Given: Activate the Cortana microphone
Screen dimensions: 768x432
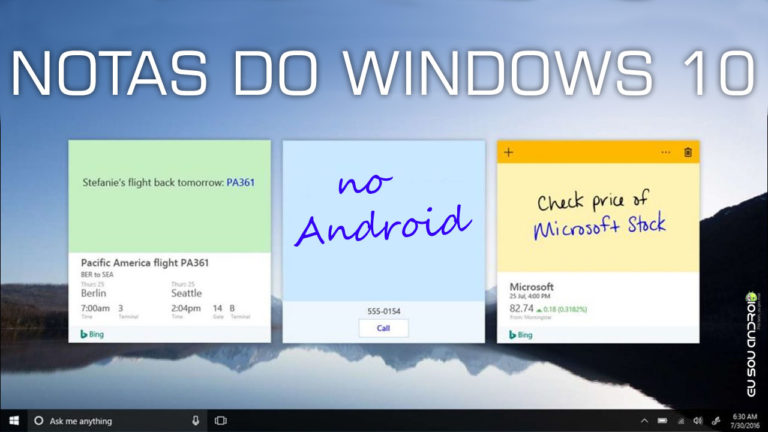Looking at the screenshot, I should (195, 421).
